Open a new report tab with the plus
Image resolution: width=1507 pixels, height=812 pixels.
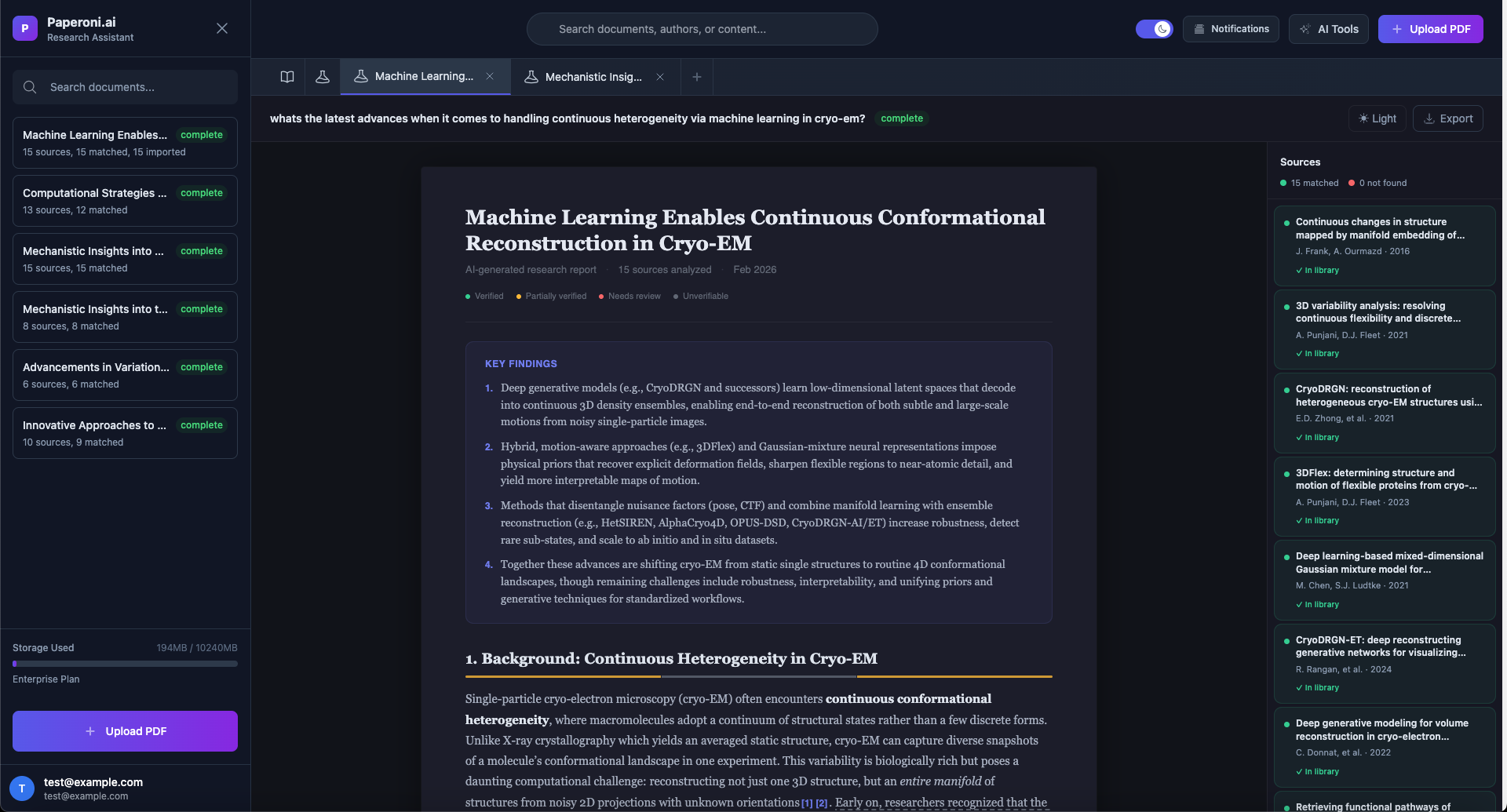[x=696, y=76]
